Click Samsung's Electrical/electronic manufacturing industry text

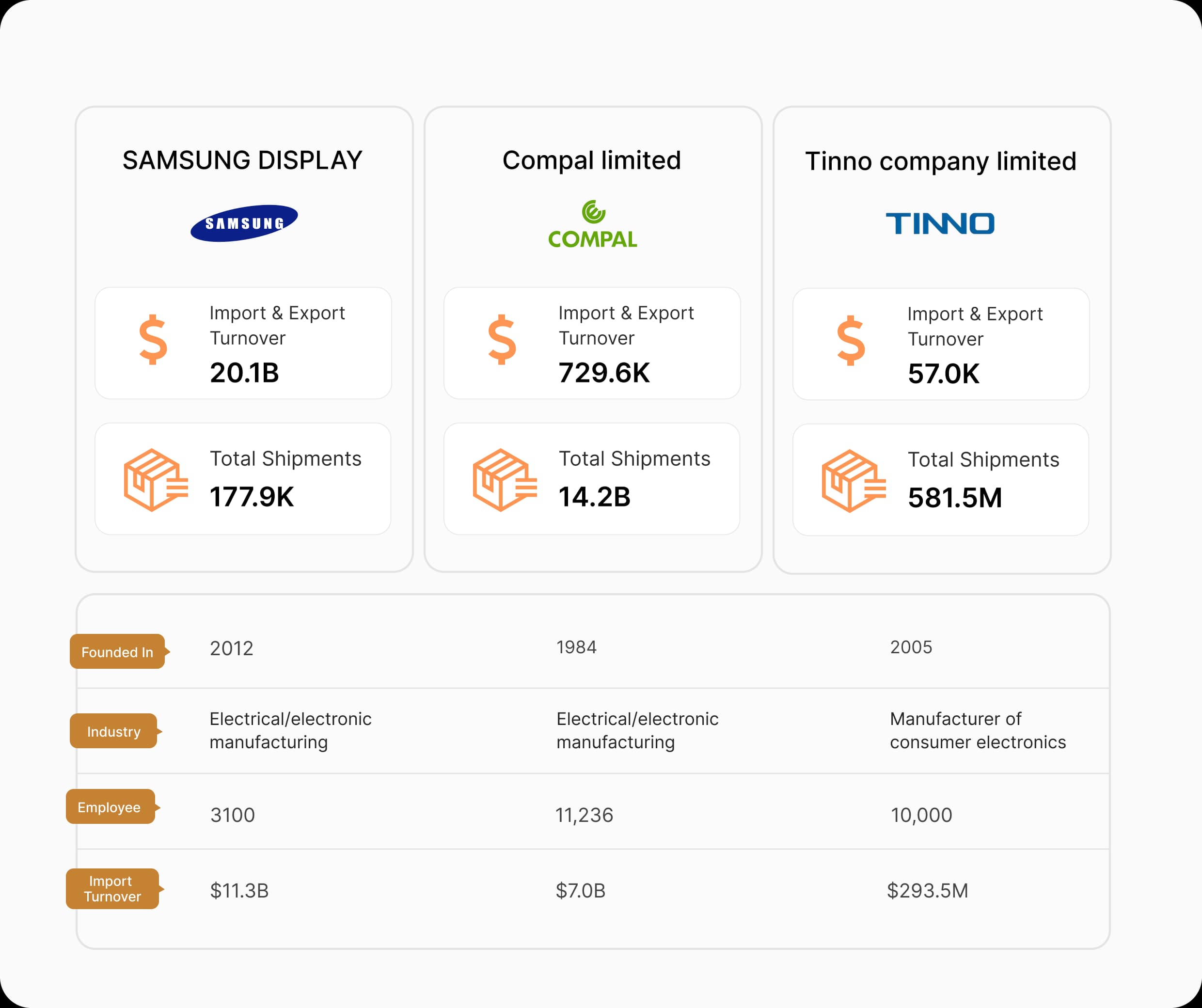tap(291, 730)
